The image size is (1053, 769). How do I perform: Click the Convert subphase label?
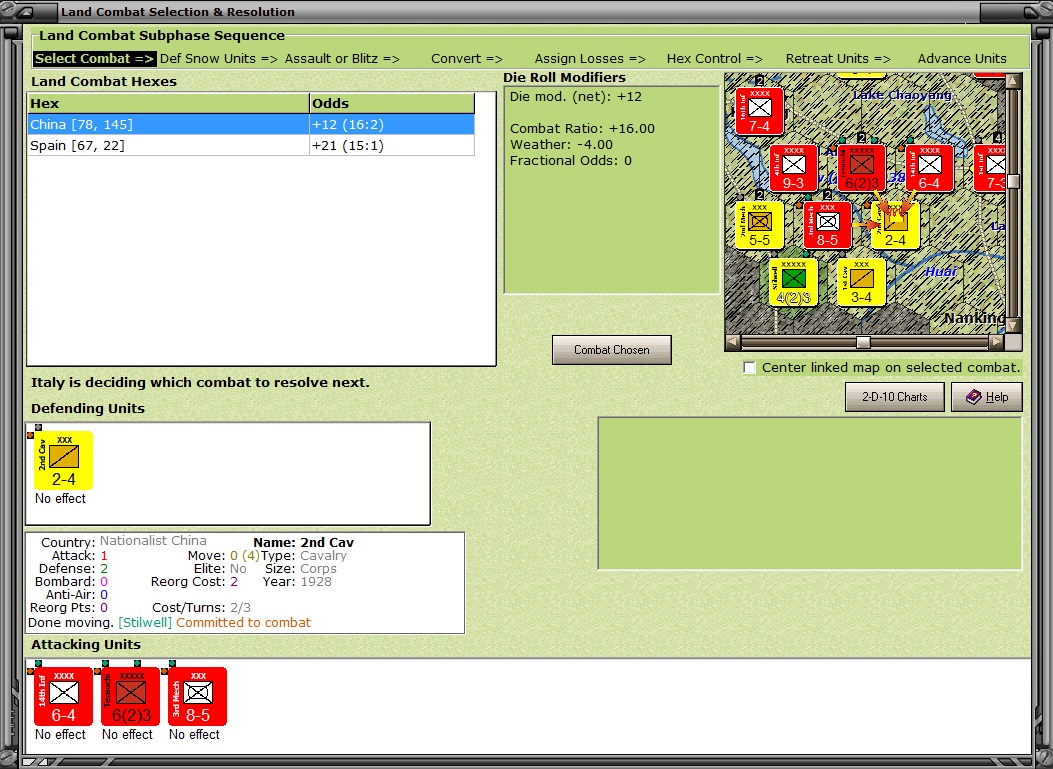point(467,58)
